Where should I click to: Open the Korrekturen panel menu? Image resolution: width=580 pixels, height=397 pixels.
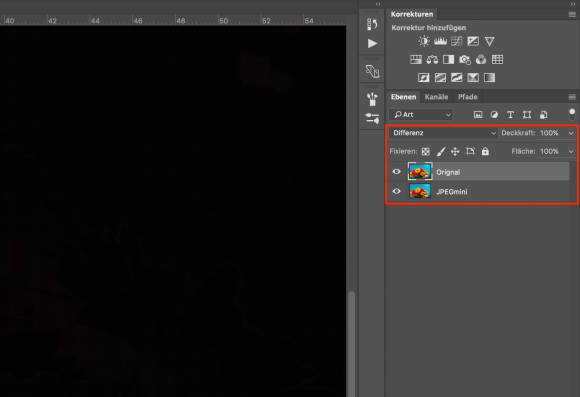click(572, 14)
